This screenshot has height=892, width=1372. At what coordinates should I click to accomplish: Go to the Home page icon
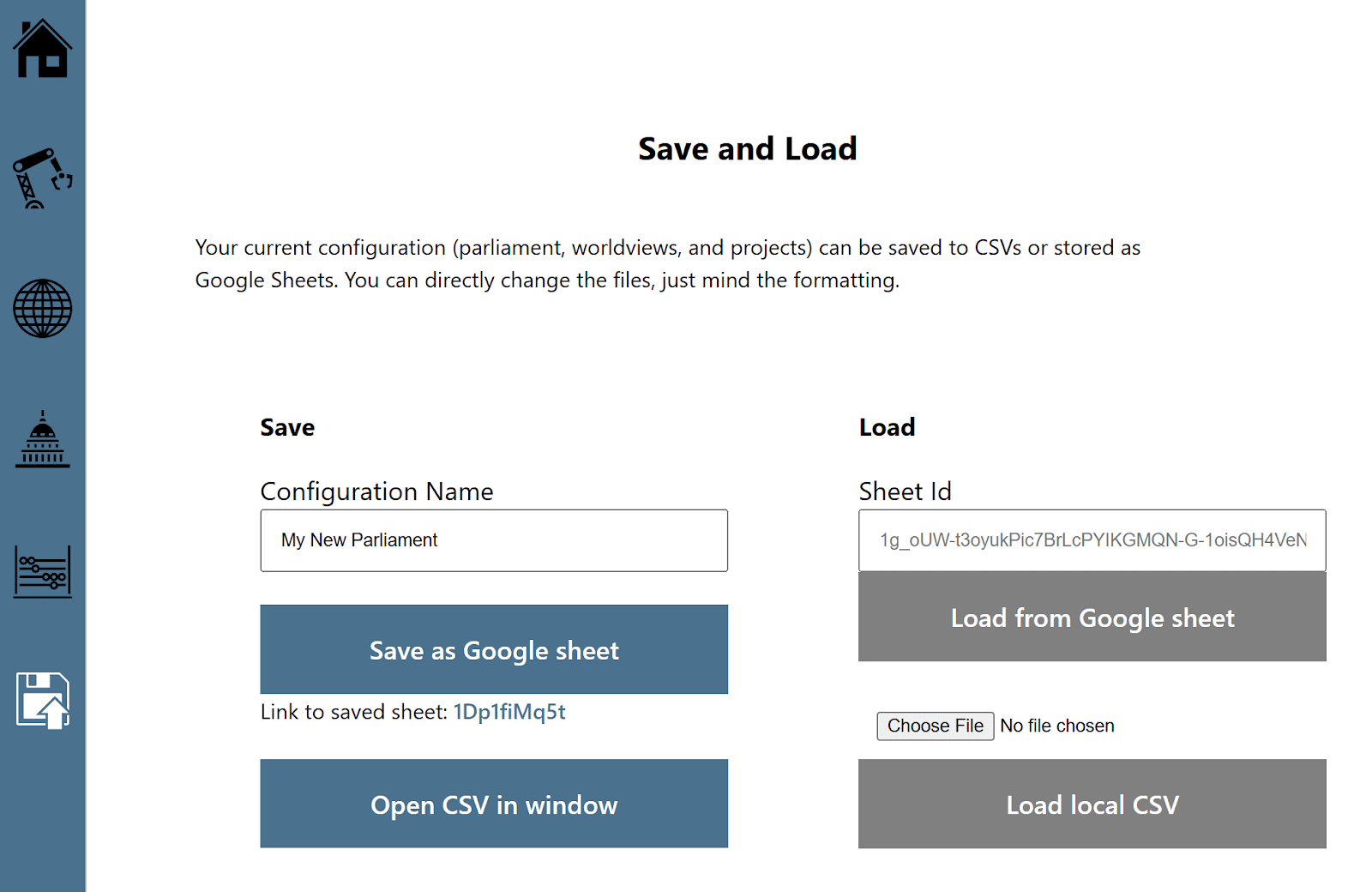[x=42, y=49]
